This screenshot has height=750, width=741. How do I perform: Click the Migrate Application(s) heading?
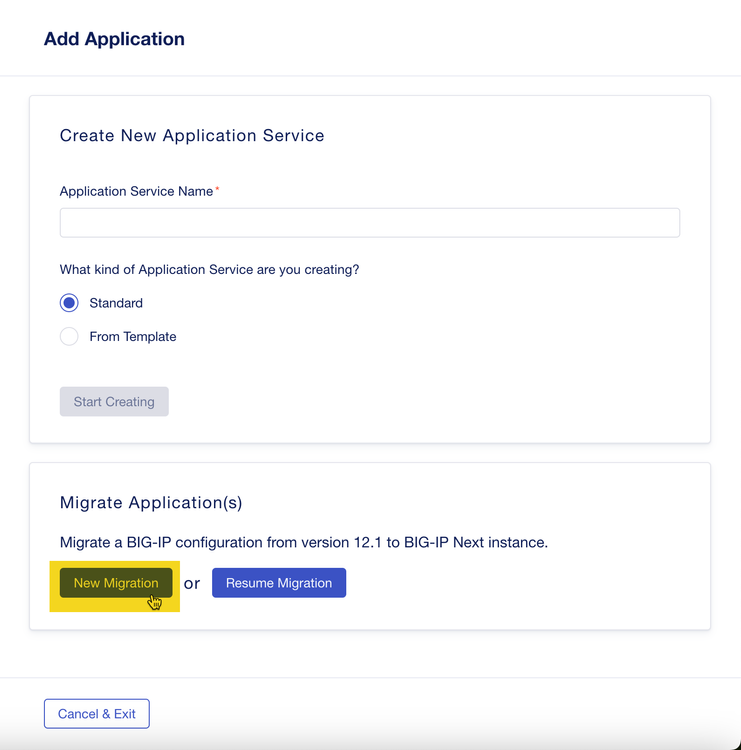(x=151, y=503)
